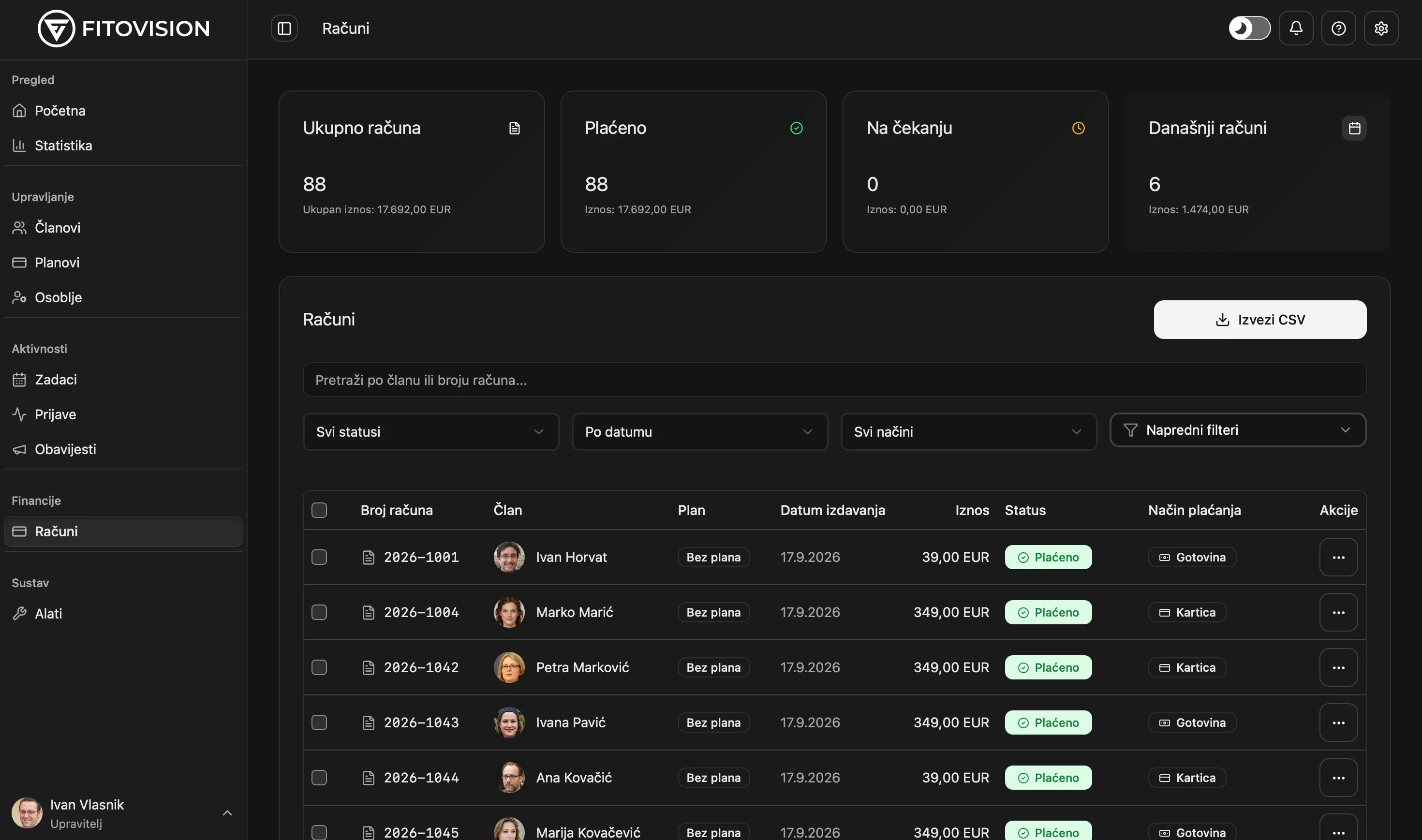Open Planovi in sidebar
The height and width of the screenshot is (840, 1422).
pyautogui.click(x=123, y=263)
